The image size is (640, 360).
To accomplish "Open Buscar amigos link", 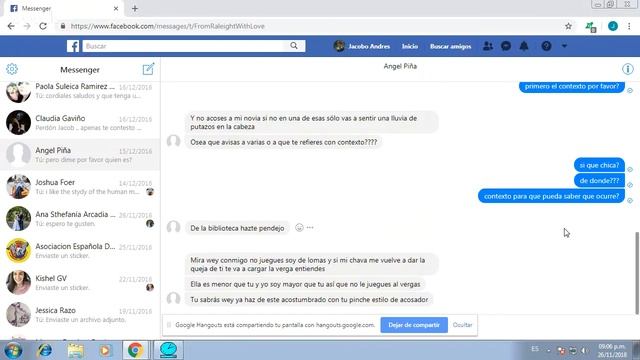I will pyautogui.click(x=450, y=47).
